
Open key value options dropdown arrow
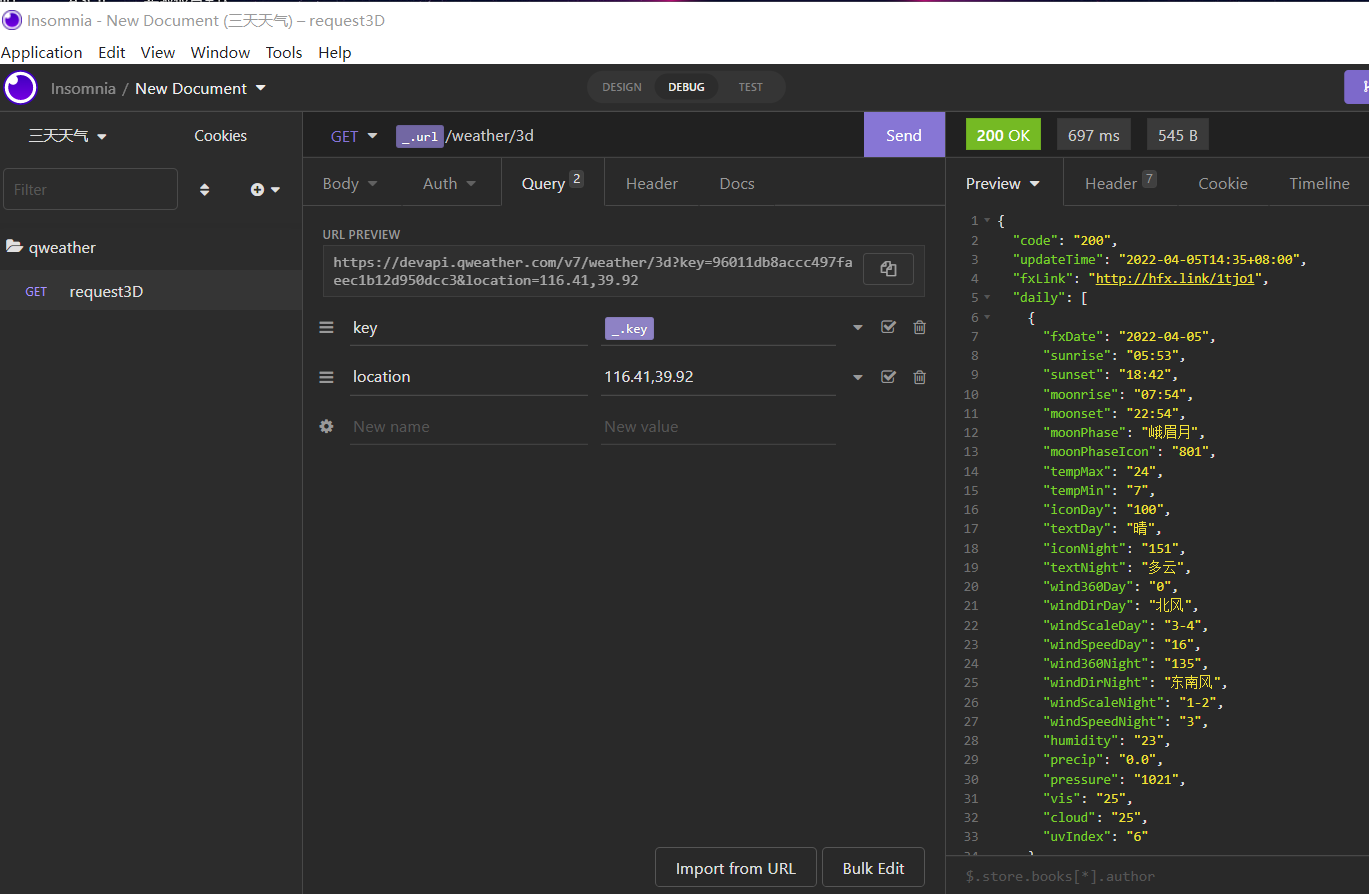click(x=857, y=328)
